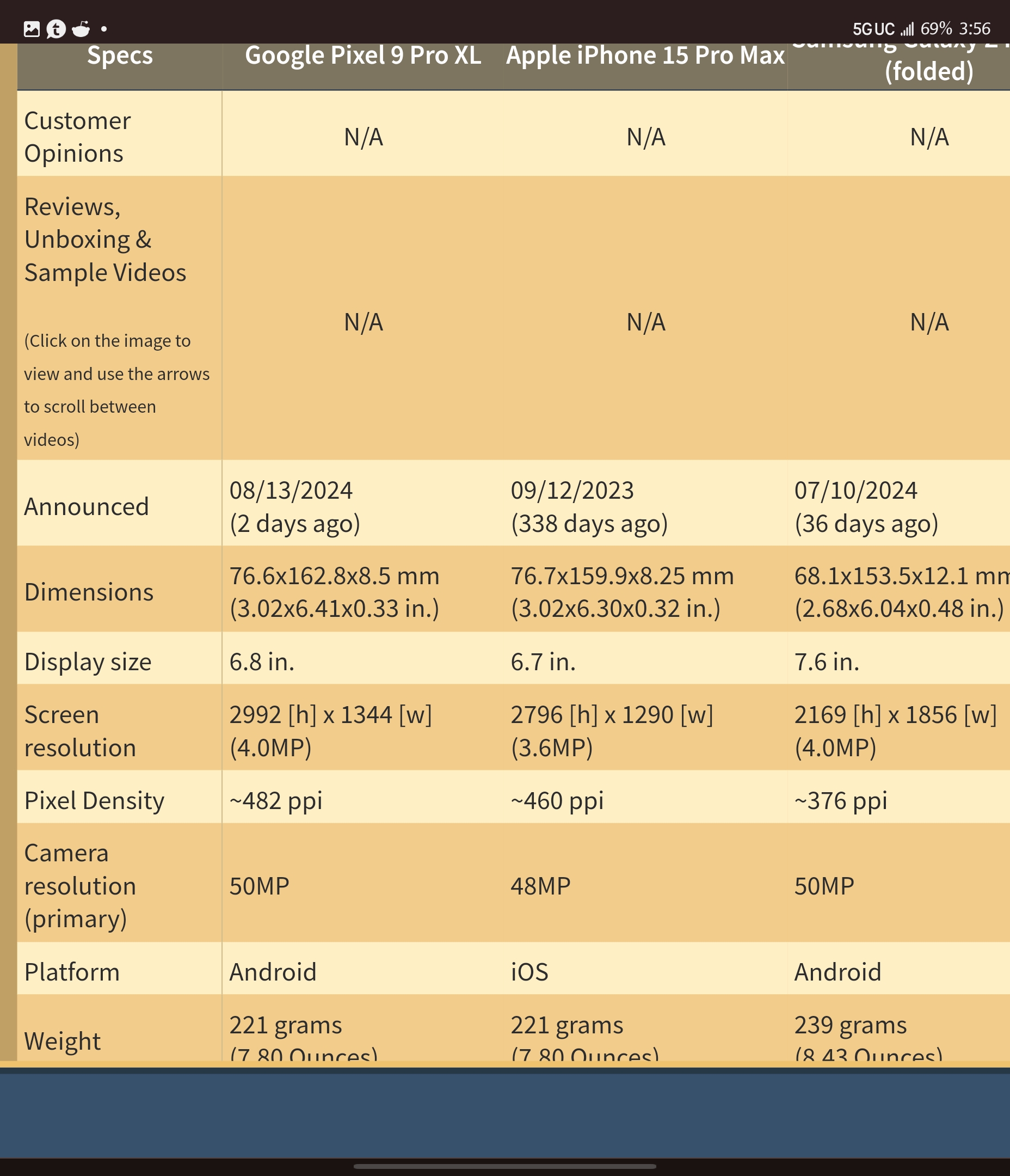Viewport: 1010px width, 1176px height.
Task: Tap the 2169 [h] x 1856 [w] resolution cell
Action: point(895,731)
